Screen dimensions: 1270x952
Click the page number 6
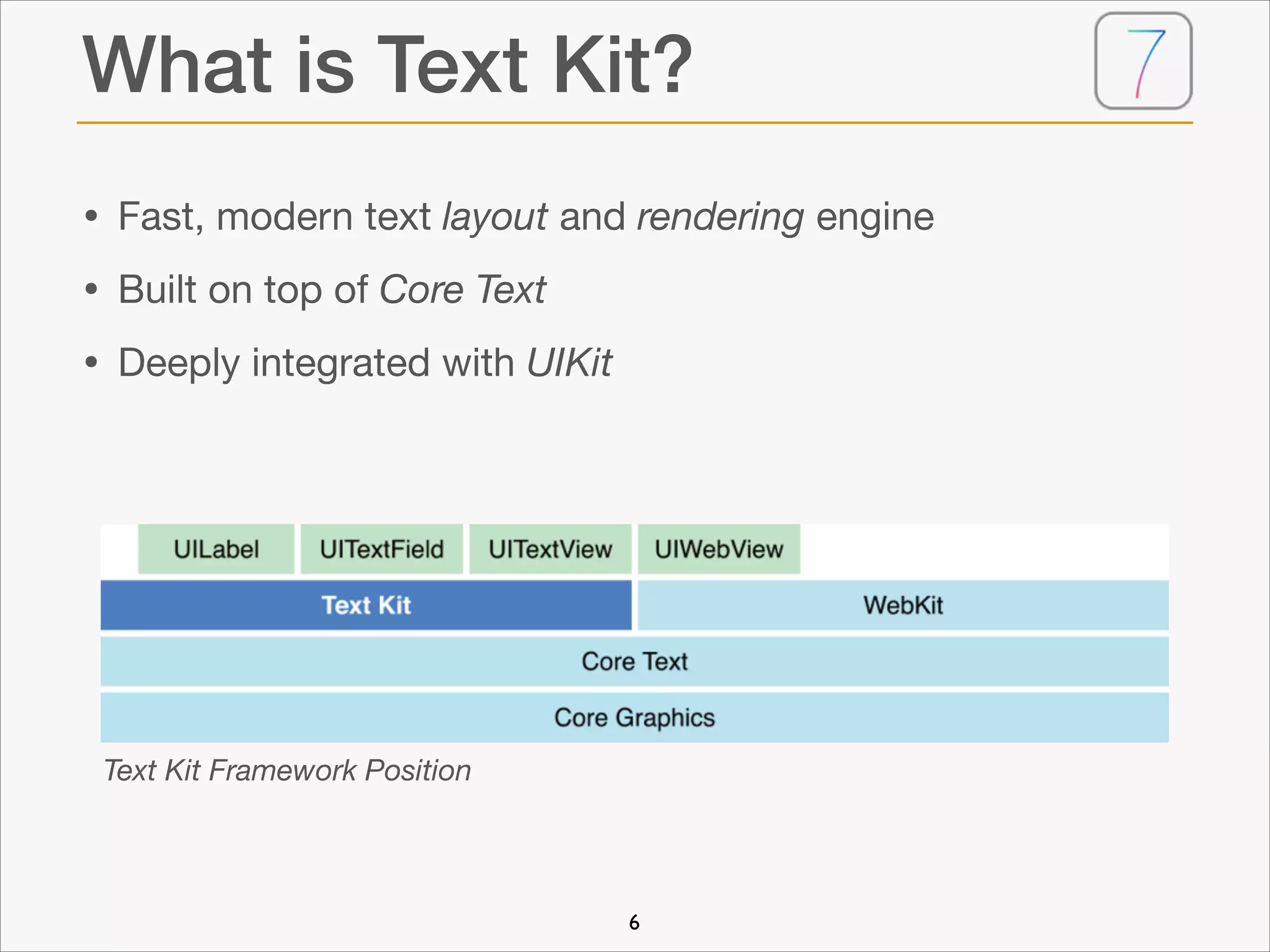[634, 922]
